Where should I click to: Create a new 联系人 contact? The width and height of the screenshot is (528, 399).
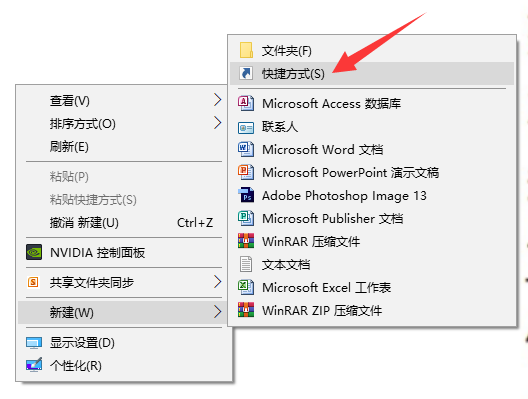pyautogui.click(x=372, y=127)
